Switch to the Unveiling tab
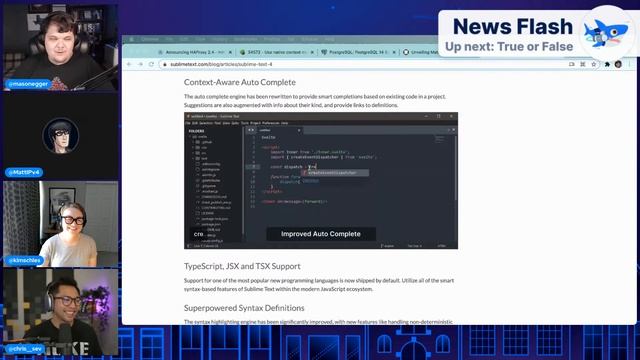 click(x=420, y=52)
